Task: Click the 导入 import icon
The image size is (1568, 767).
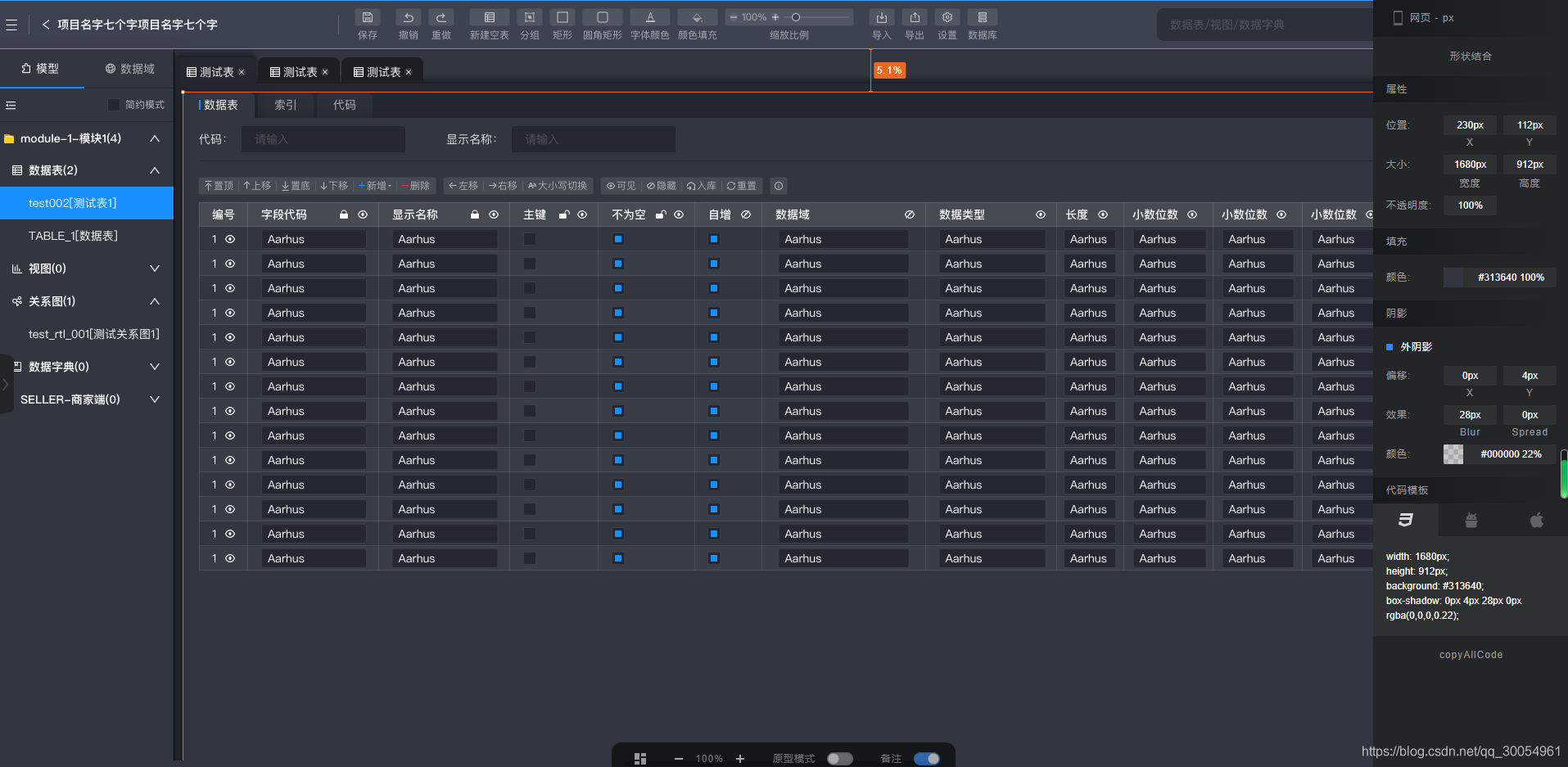Action: (x=882, y=17)
